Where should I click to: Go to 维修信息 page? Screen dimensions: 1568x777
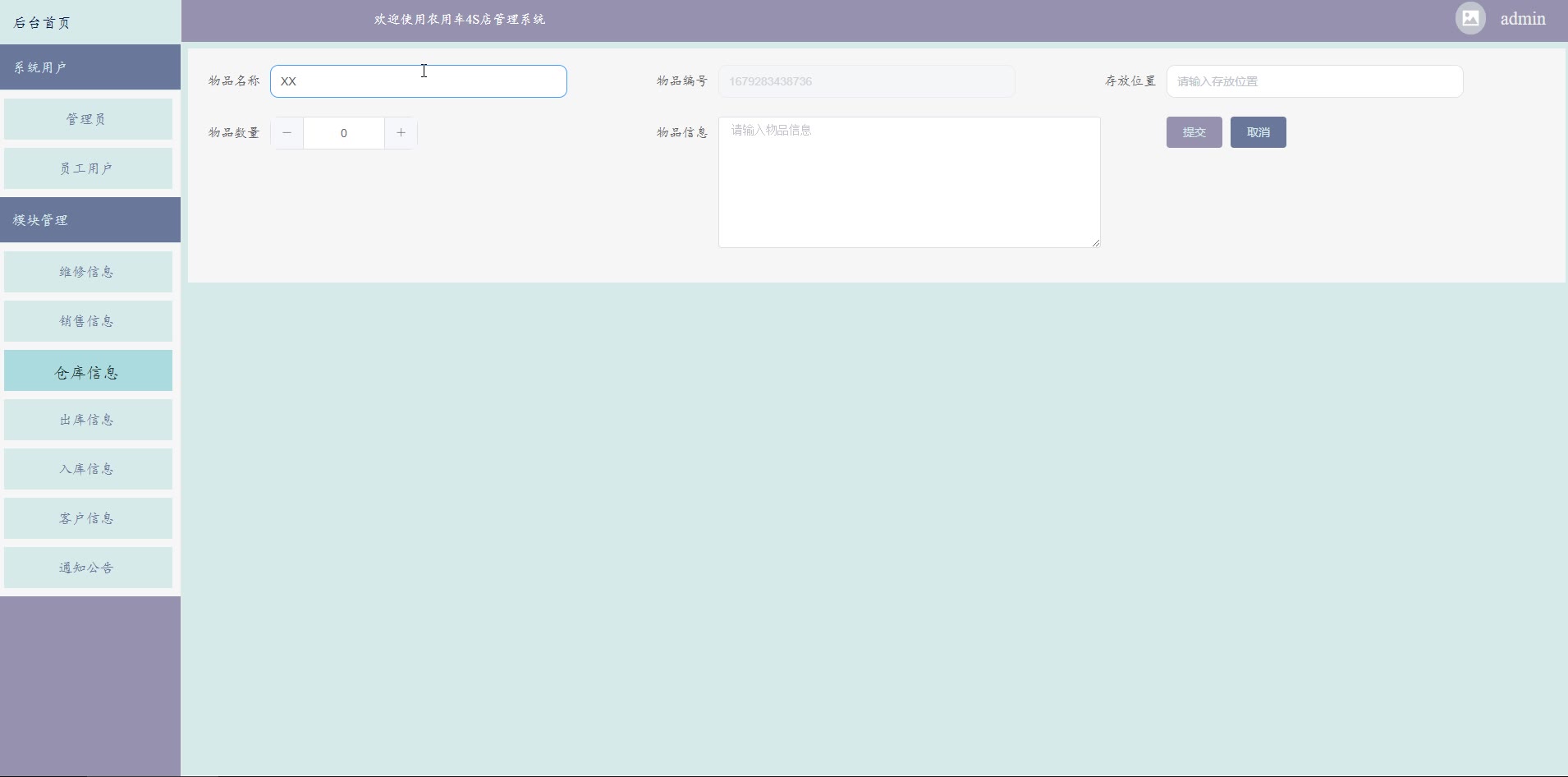[x=88, y=272]
